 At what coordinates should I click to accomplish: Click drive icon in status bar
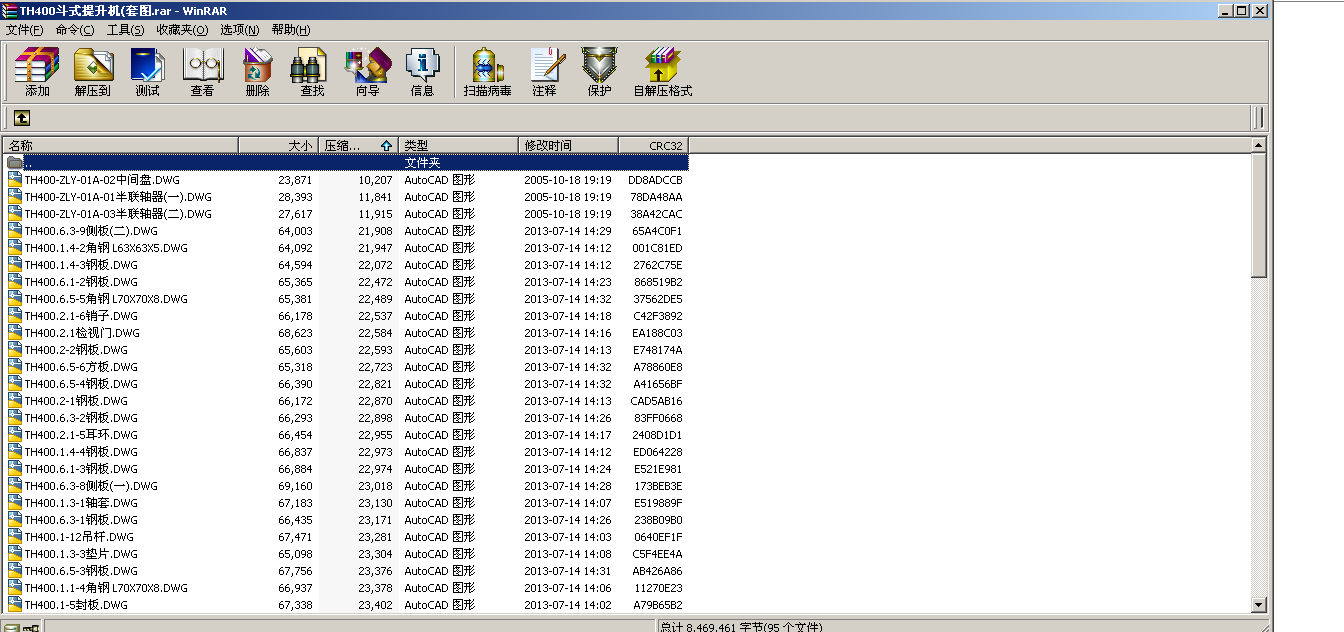point(11,627)
